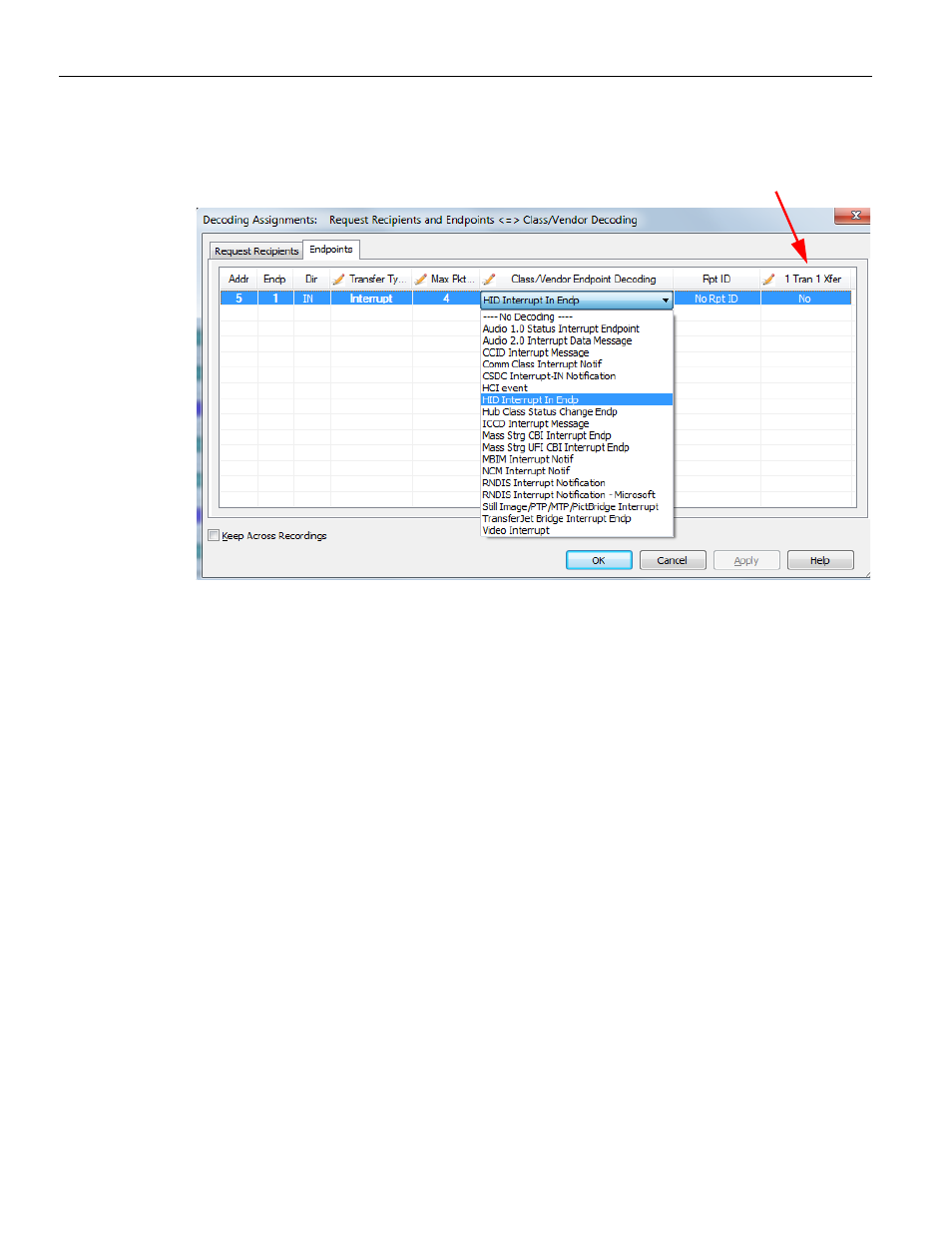This screenshot has width=952, height=1233.
Task: Click the Endp column header
Action: [274, 280]
